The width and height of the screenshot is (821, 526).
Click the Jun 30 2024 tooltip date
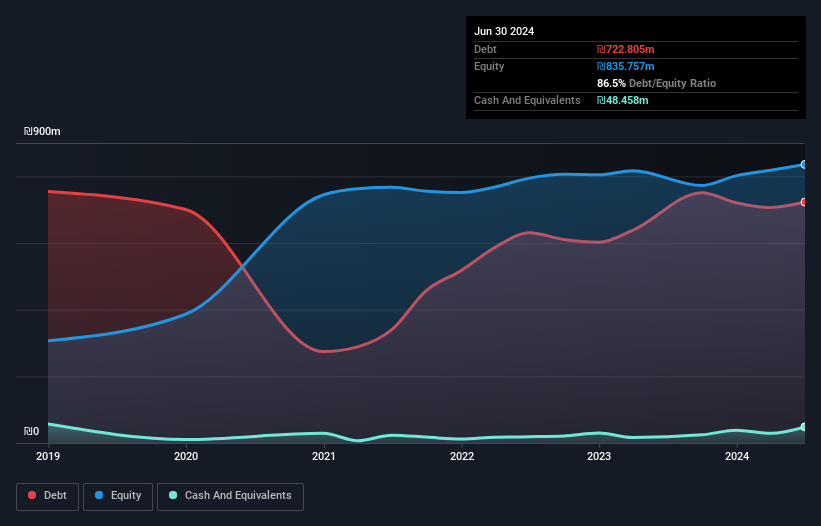tap(504, 31)
